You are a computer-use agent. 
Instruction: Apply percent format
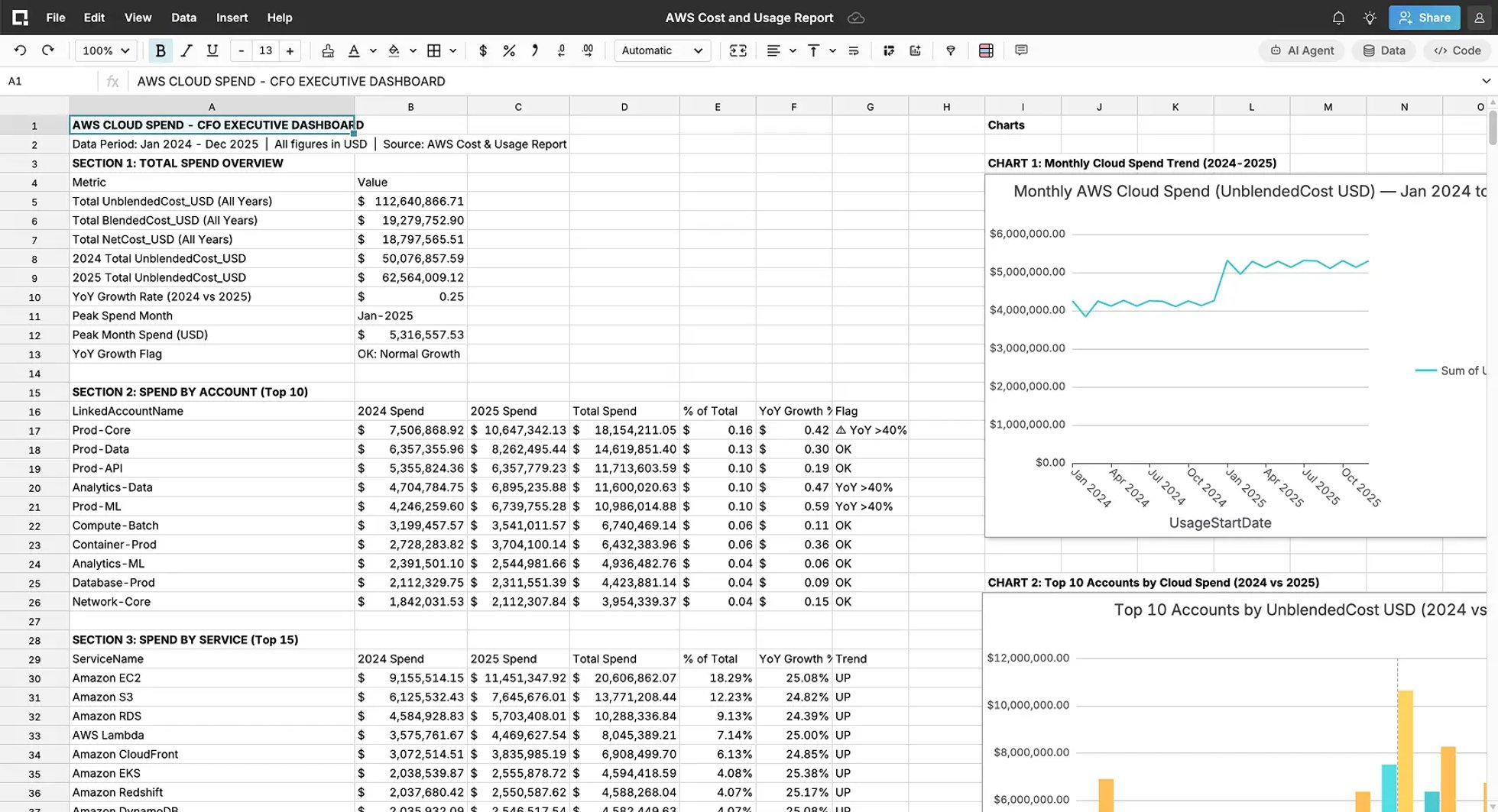point(509,50)
